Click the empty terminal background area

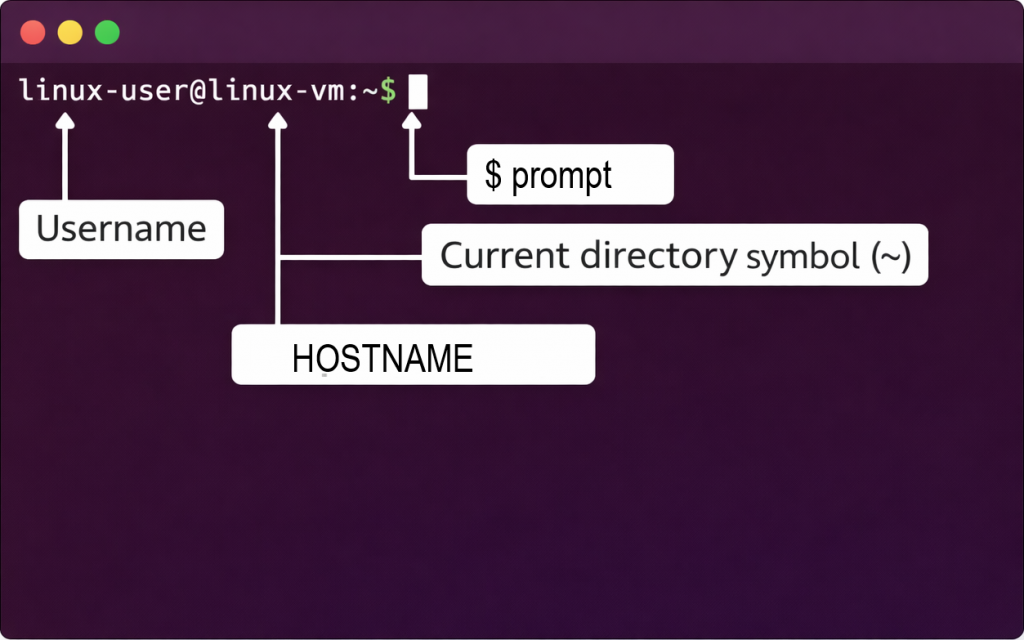[x=512, y=500]
